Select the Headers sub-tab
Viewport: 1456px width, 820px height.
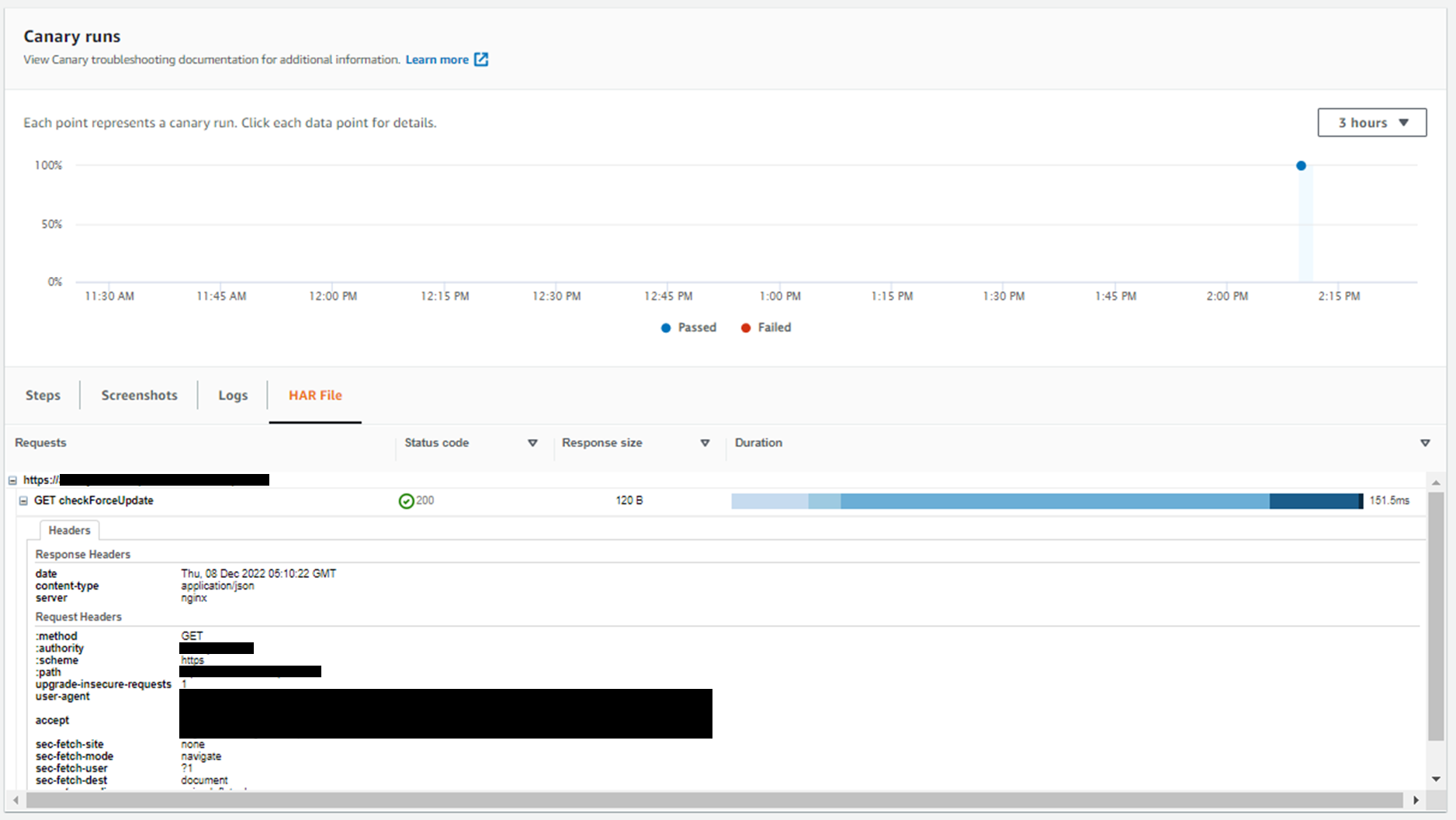pos(69,531)
